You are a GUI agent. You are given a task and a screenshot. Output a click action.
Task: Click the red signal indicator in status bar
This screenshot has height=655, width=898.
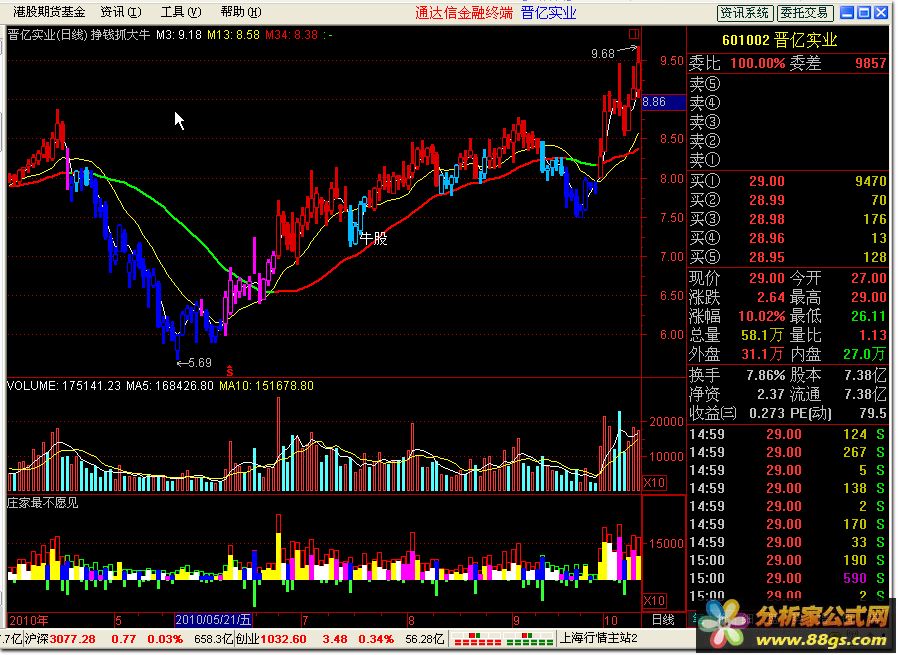pos(476,639)
